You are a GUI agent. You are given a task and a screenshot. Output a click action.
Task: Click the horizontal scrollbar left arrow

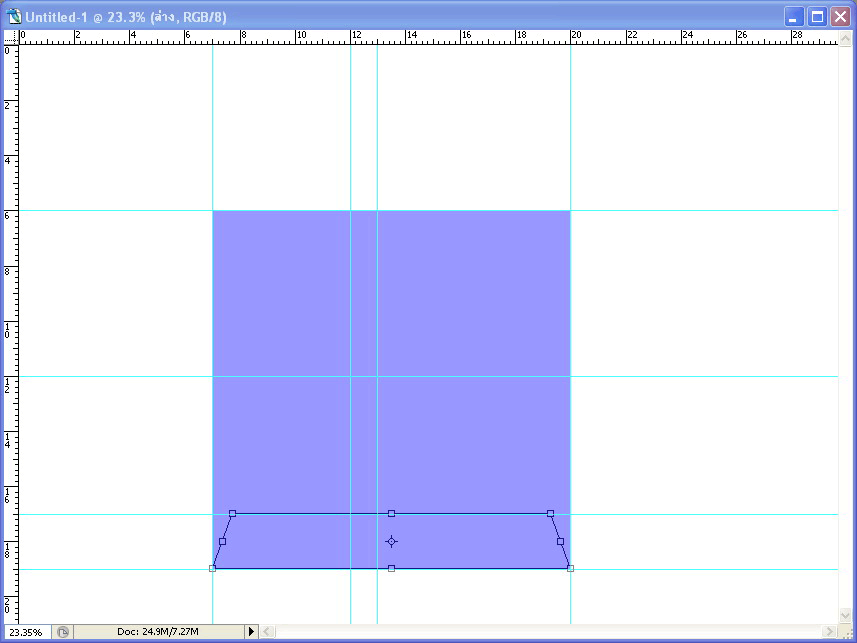(x=267, y=632)
